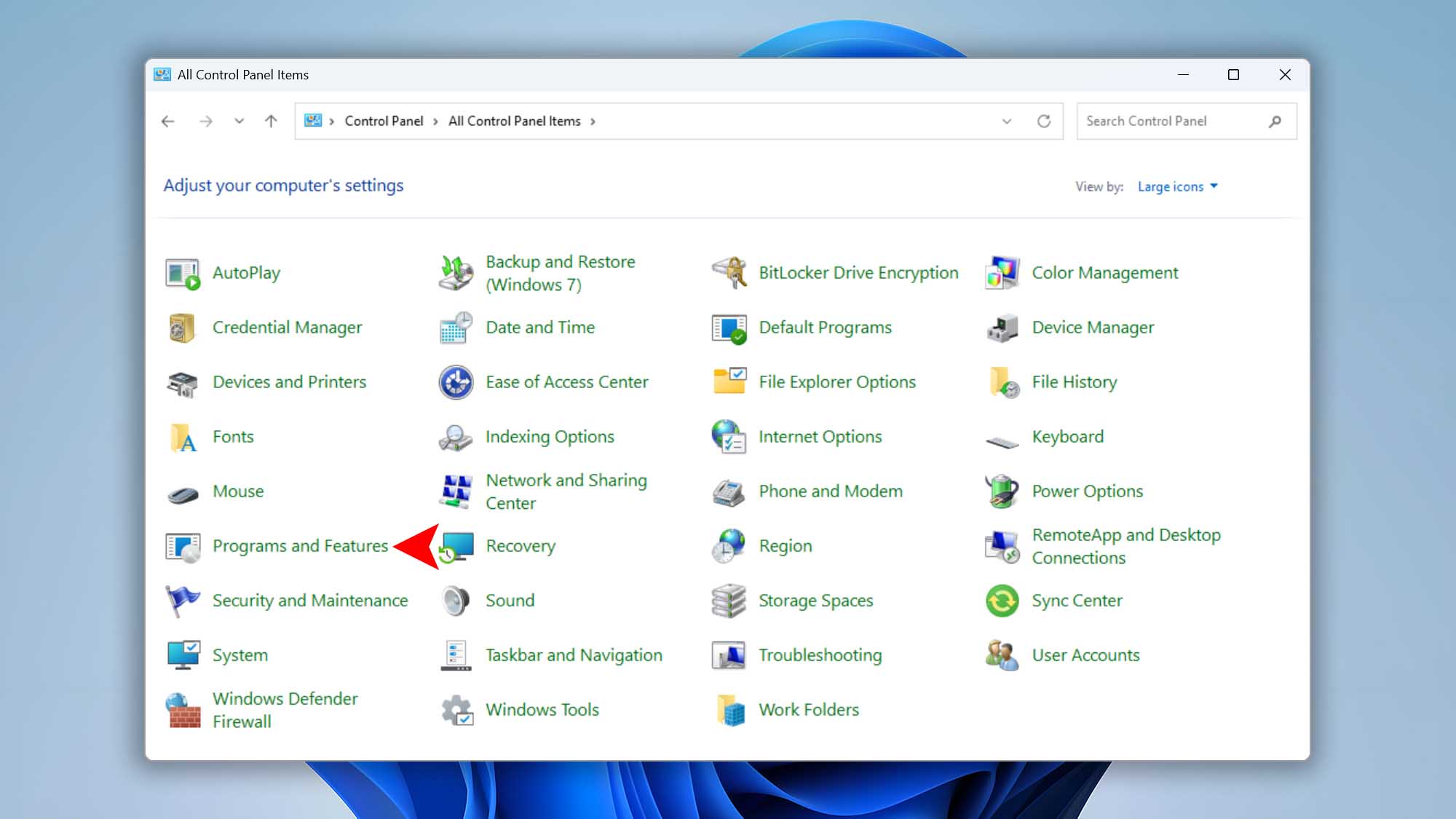
Task: Maximize the Control Panel window
Action: click(1233, 75)
